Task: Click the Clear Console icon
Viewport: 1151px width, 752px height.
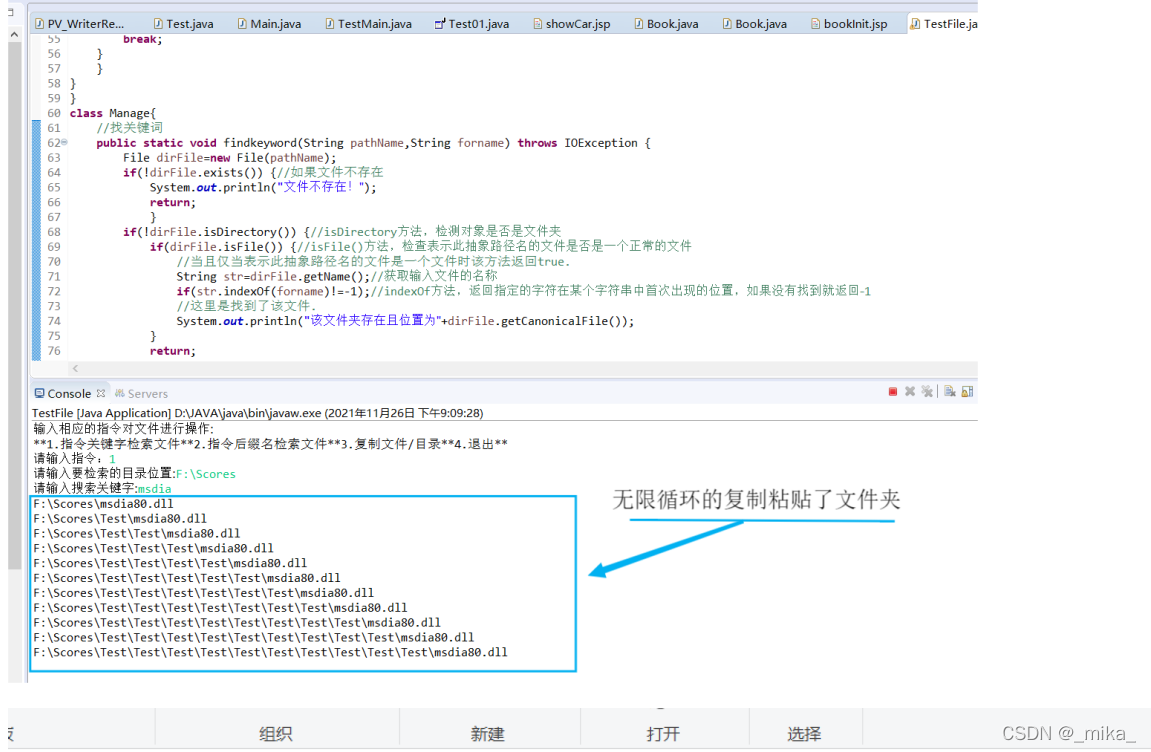Action: (x=950, y=391)
